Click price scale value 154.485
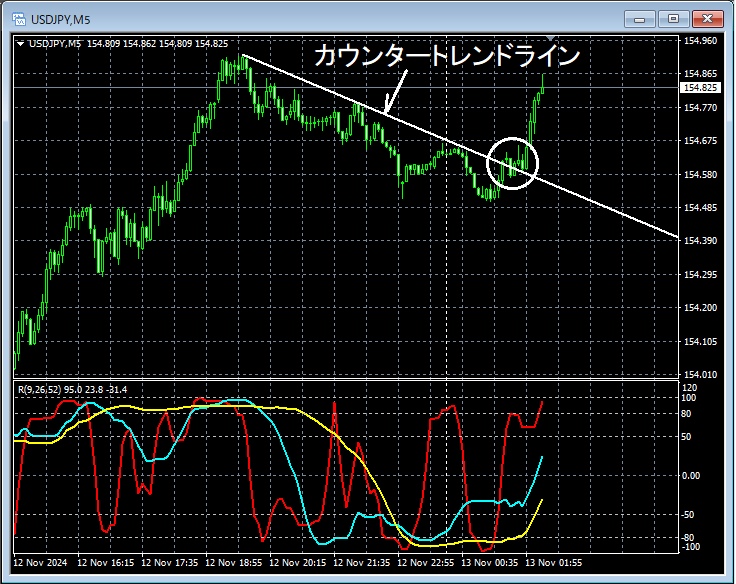 (x=700, y=207)
